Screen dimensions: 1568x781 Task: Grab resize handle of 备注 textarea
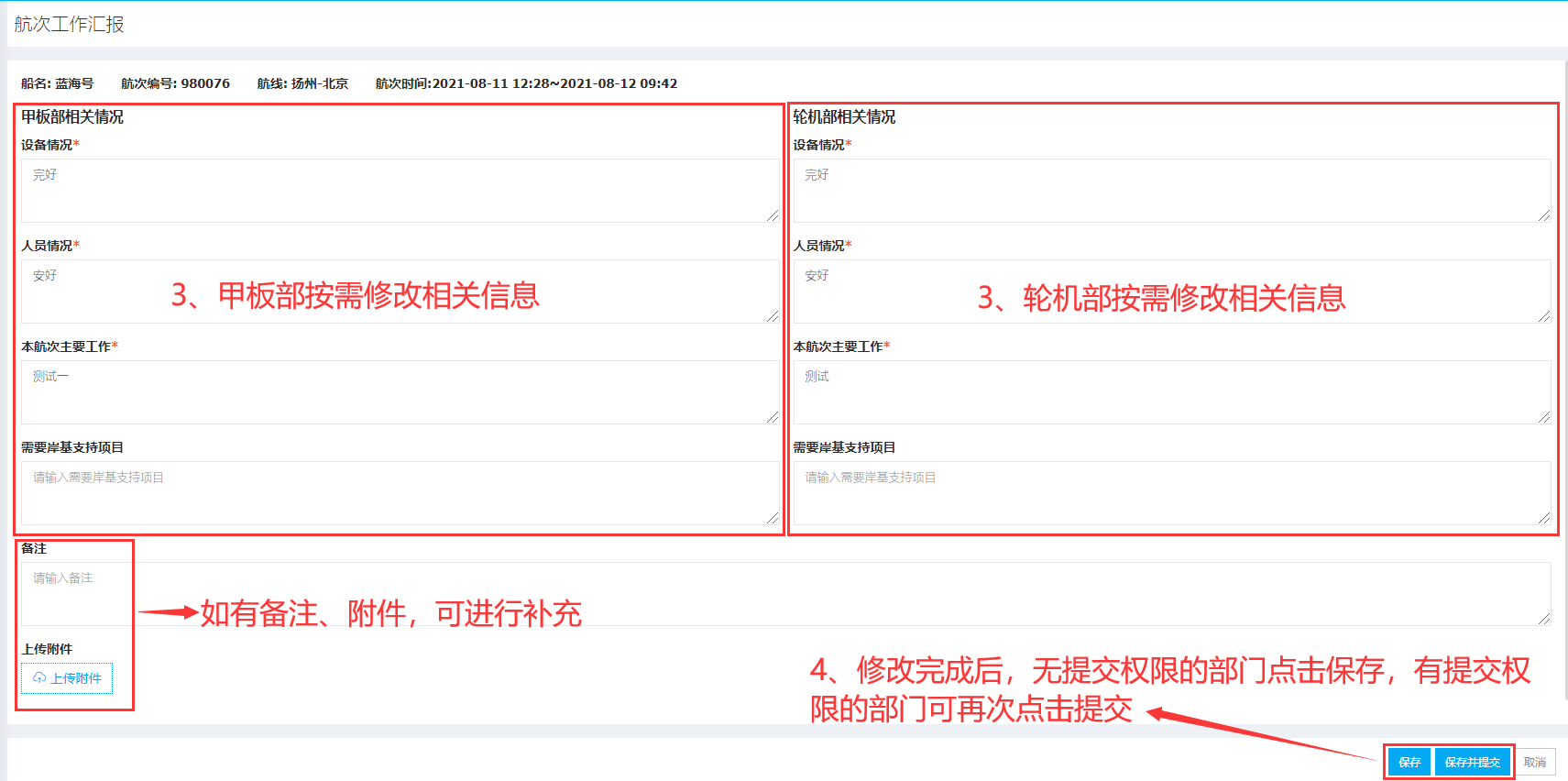click(1544, 619)
